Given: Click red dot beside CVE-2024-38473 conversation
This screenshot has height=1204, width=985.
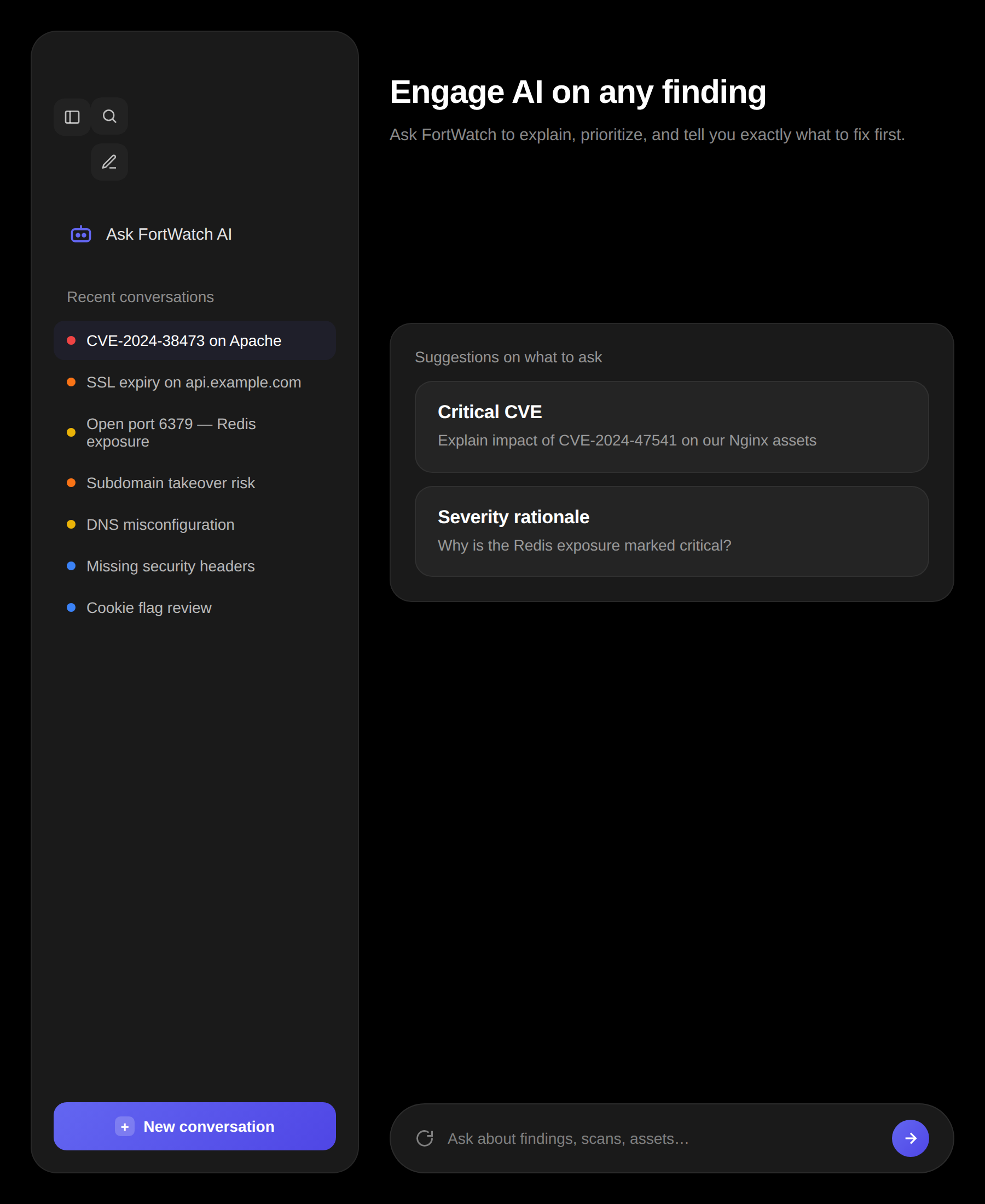Looking at the screenshot, I should [72, 340].
